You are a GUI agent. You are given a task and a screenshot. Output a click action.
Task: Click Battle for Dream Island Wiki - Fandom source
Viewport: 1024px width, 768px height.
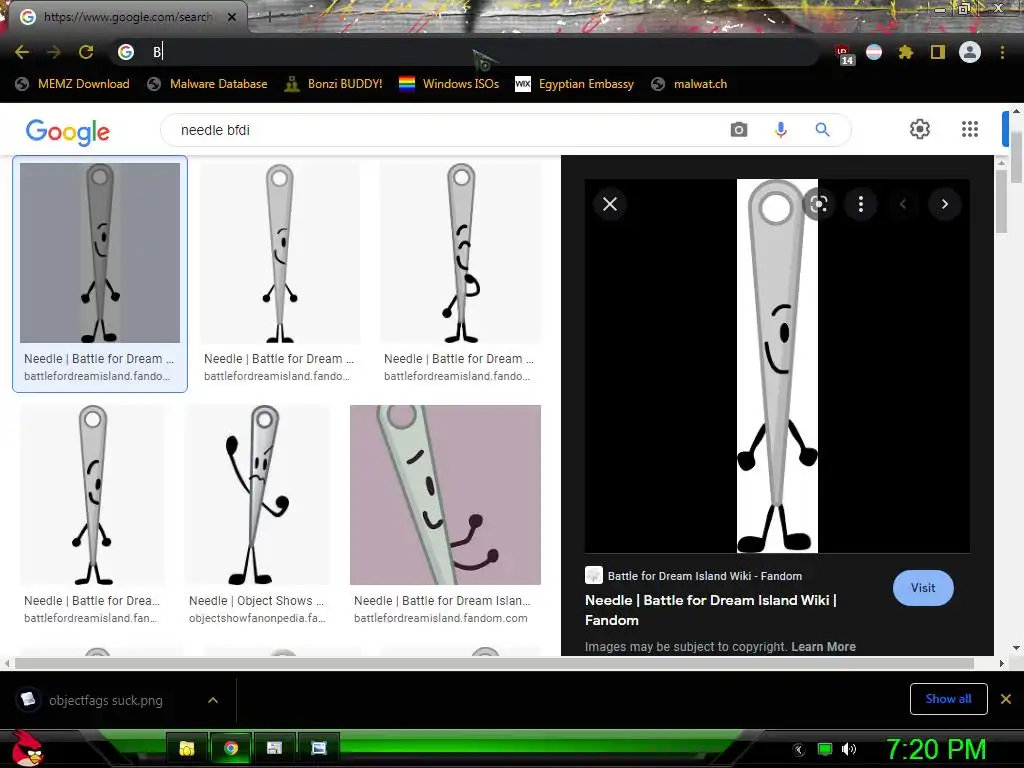[x=705, y=576]
